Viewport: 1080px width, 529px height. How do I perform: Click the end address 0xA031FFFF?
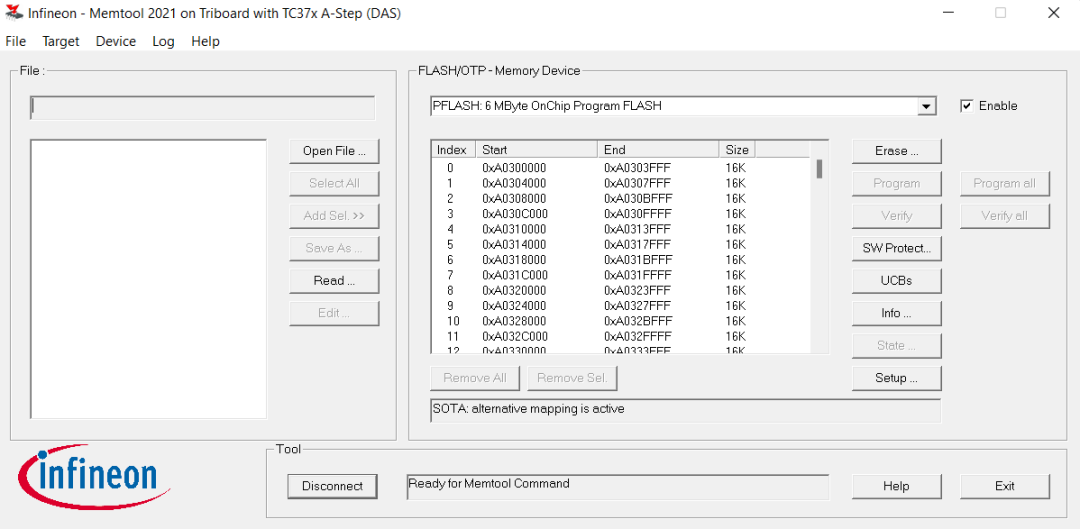point(637,275)
